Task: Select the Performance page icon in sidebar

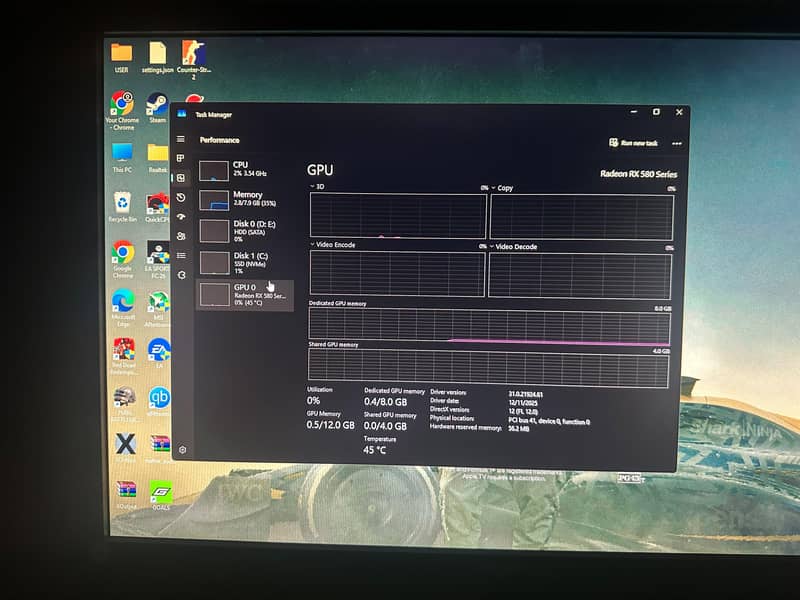Action: 181,178
